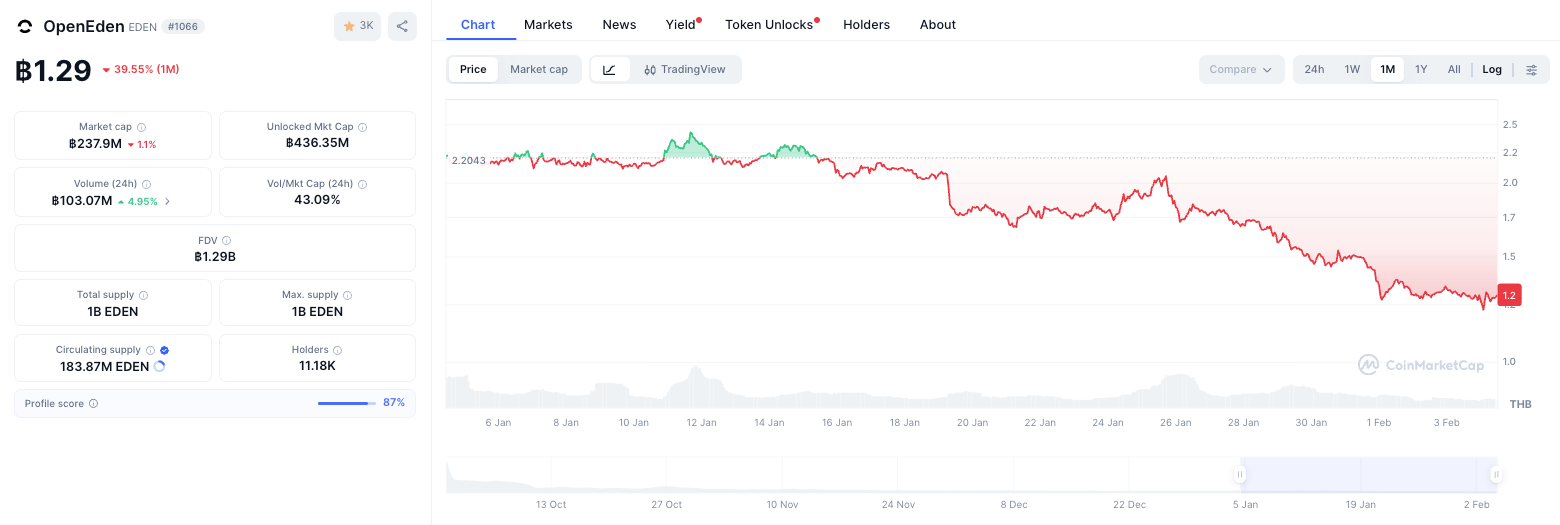Image resolution: width=1560 pixels, height=525 pixels.
Task: Click the Profile score progress bar
Action: click(347, 403)
